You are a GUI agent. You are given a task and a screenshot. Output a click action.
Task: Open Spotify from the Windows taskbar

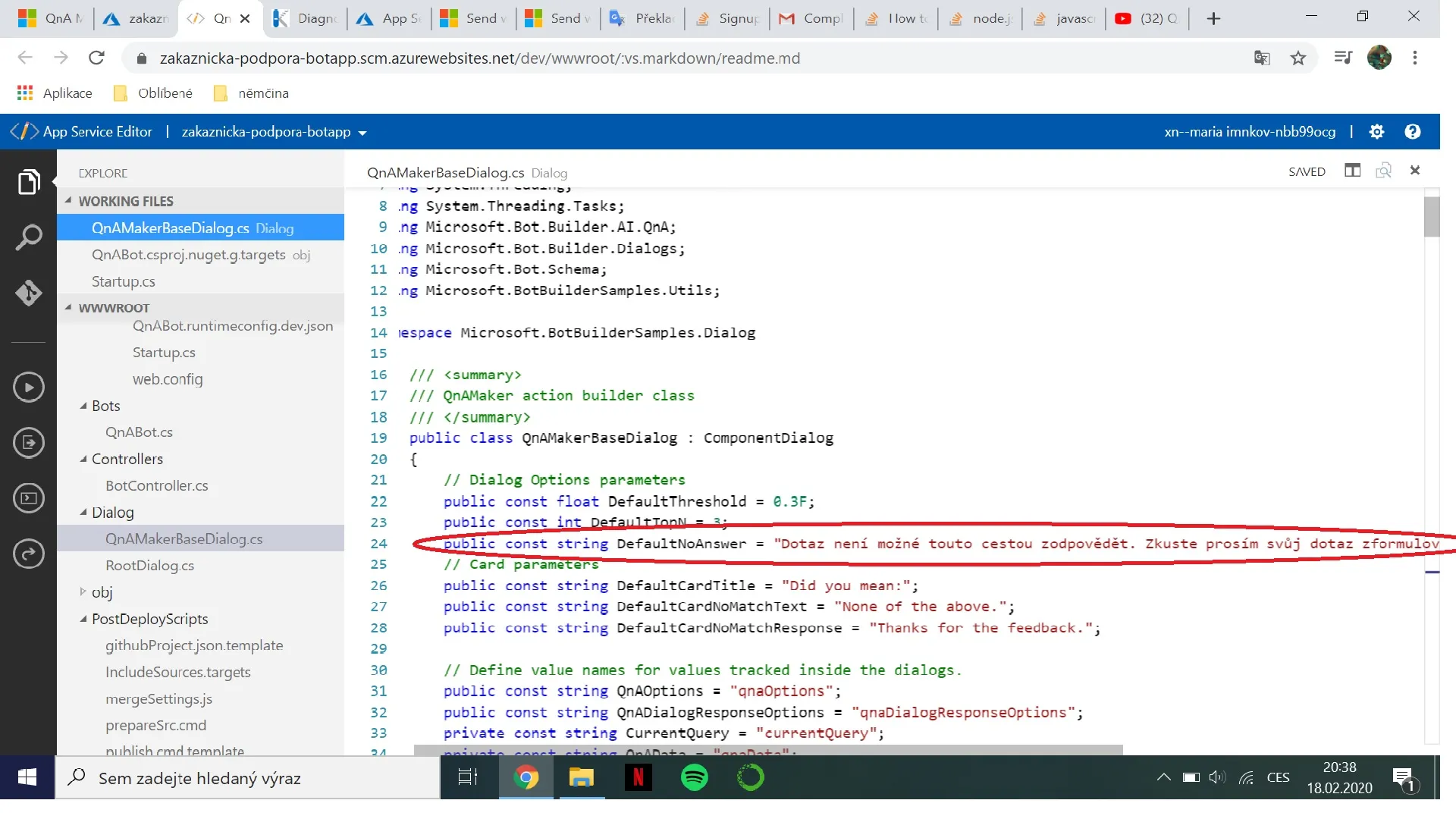coord(694,777)
